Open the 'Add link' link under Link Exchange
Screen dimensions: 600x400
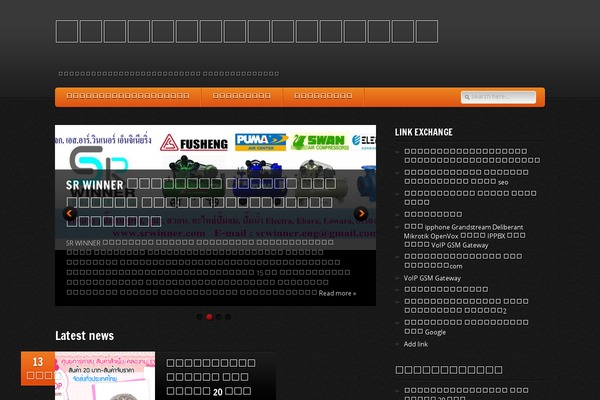pyautogui.click(x=416, y=344)
